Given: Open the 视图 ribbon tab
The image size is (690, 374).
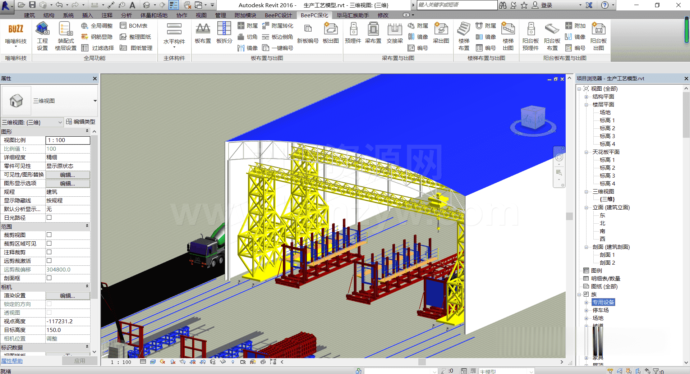Looking at the screenshot, I should [x=201, y=15].
